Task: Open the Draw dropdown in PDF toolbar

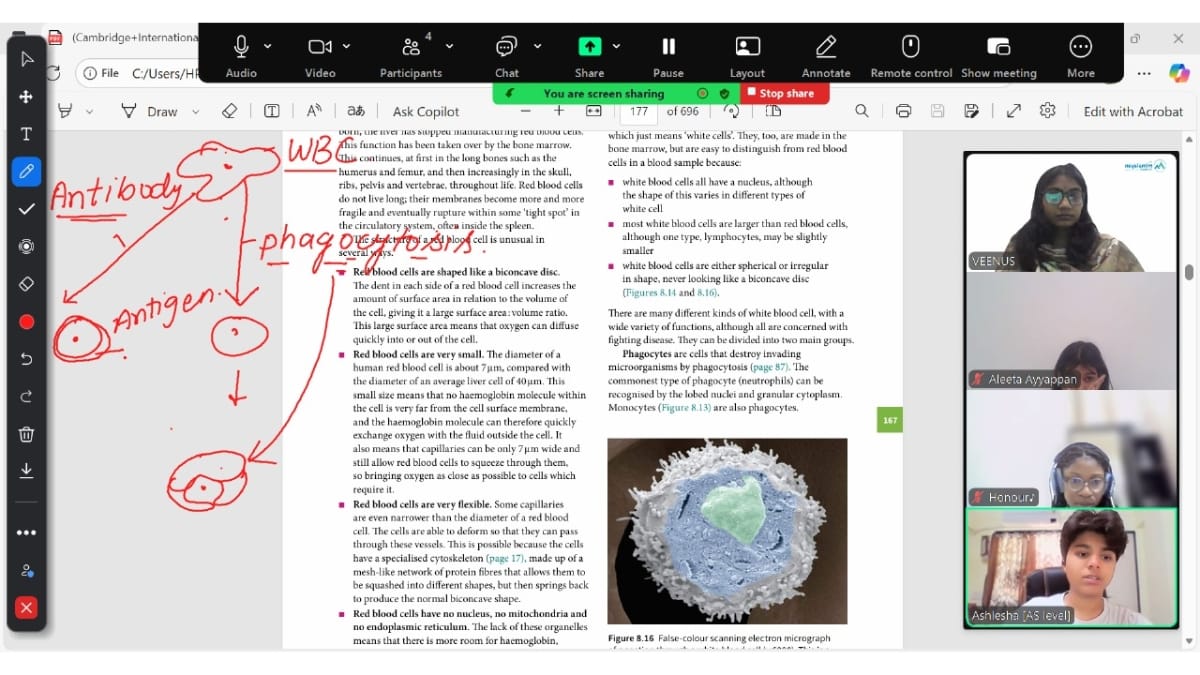Action: [195, 112]
